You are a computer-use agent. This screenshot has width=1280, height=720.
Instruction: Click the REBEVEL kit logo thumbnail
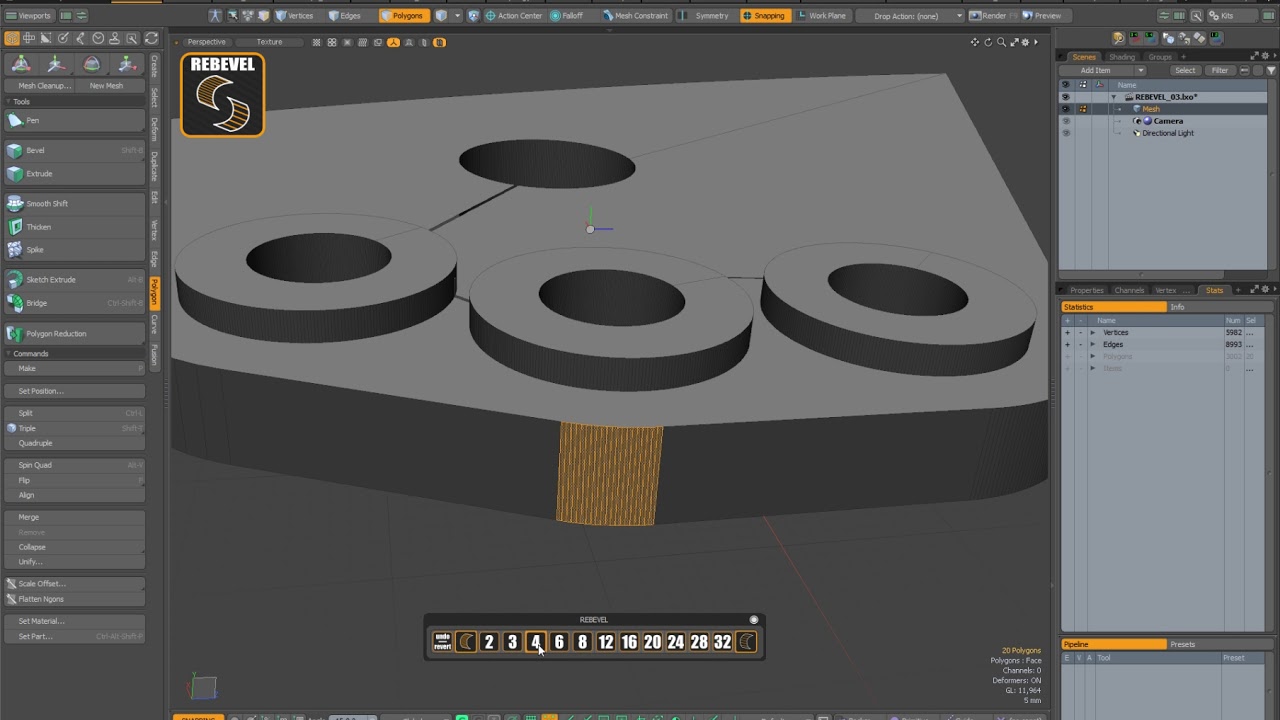tap(222, 94)
